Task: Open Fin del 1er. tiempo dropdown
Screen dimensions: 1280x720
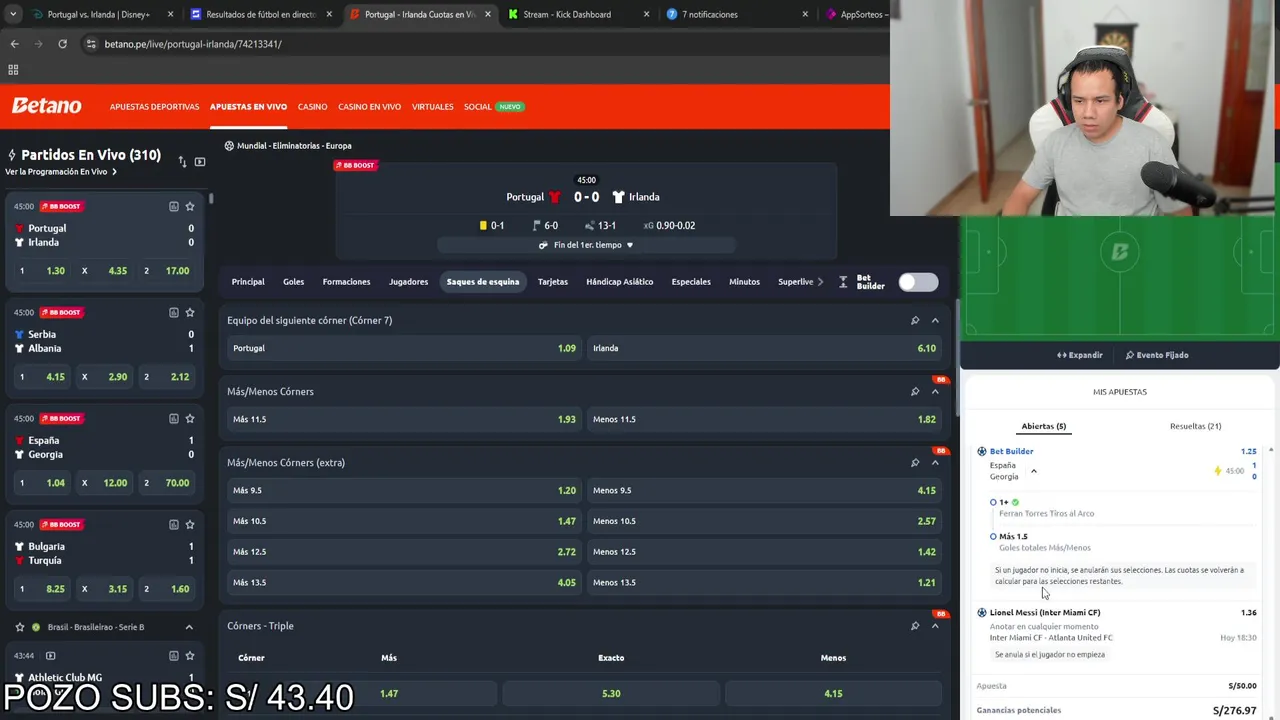Action: coord(586,245)
